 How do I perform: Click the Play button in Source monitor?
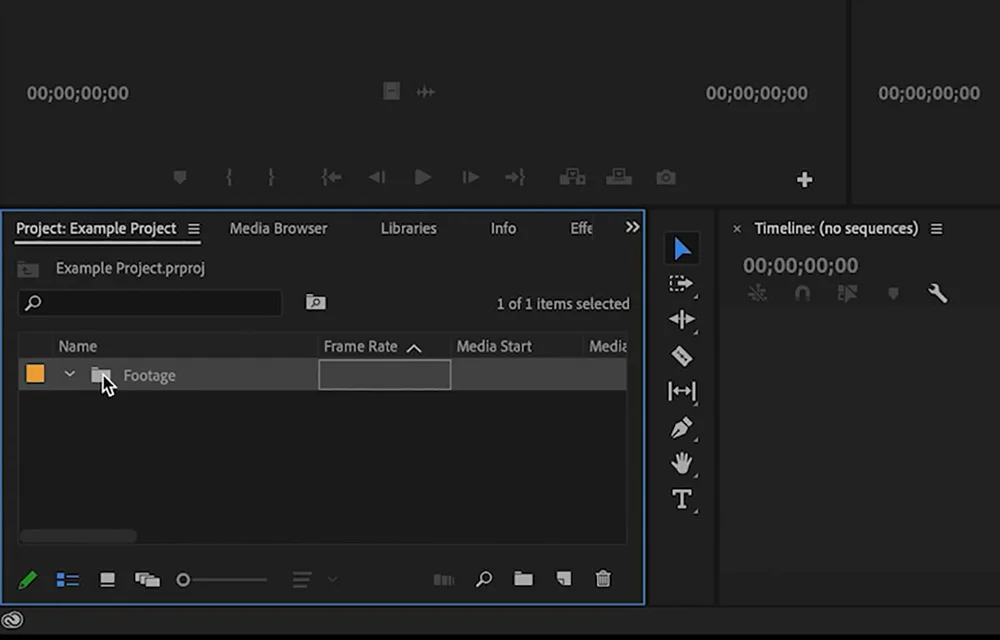coord(422,177)
